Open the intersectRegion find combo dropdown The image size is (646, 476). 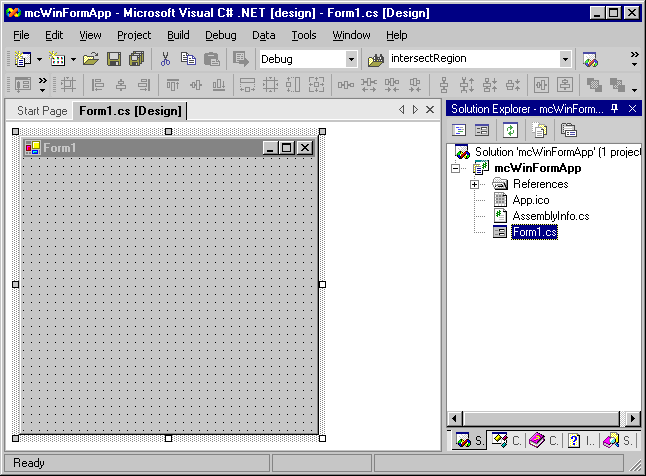565,59
